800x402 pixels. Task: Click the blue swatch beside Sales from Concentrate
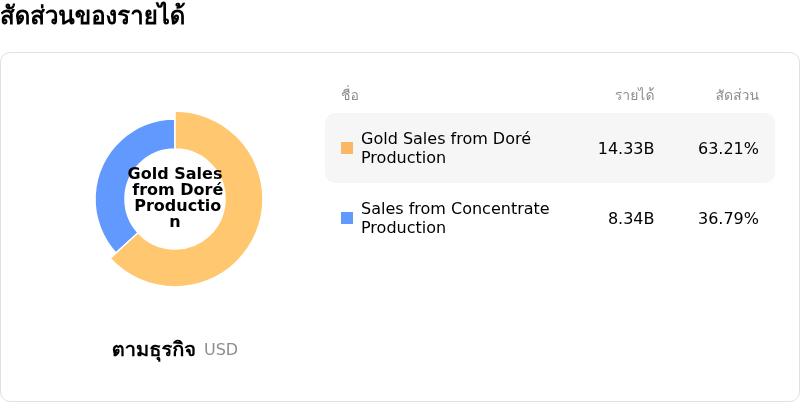pyautogui.click(x=347, y=218)
